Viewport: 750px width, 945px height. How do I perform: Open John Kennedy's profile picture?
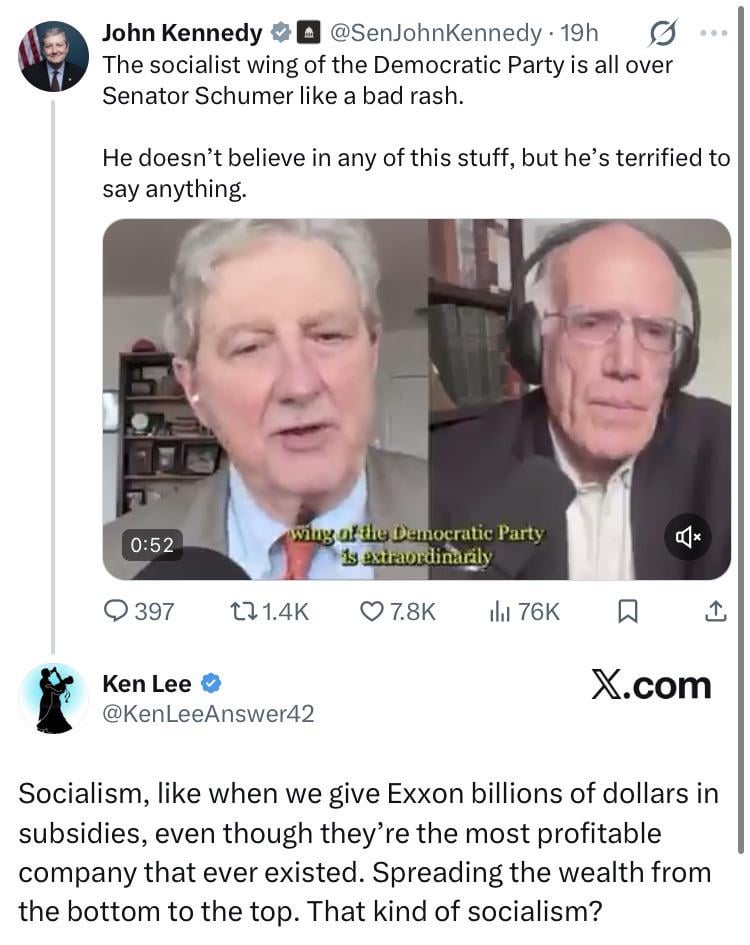[x=53, y=56]
